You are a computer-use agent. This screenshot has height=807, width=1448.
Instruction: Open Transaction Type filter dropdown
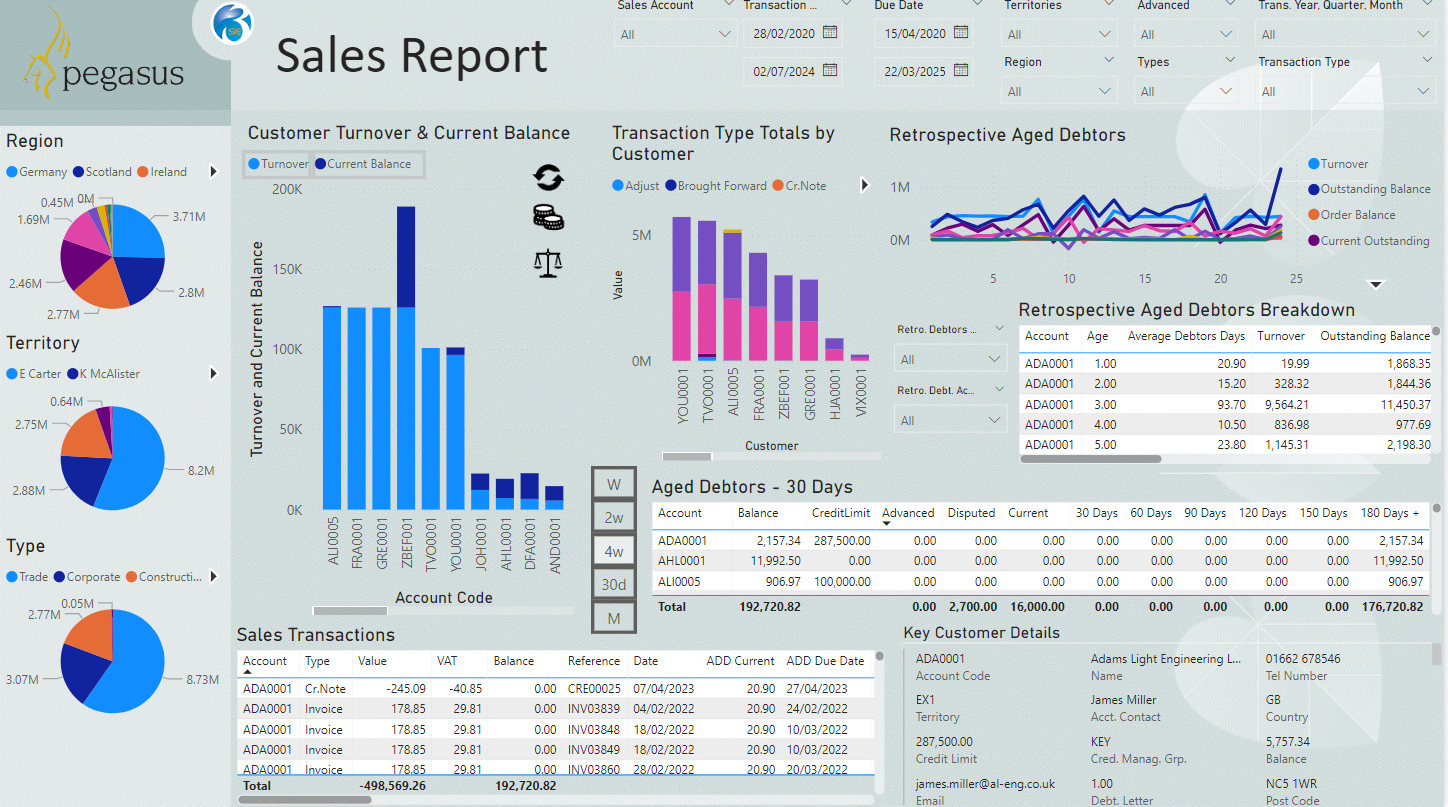click(1347, 91)
